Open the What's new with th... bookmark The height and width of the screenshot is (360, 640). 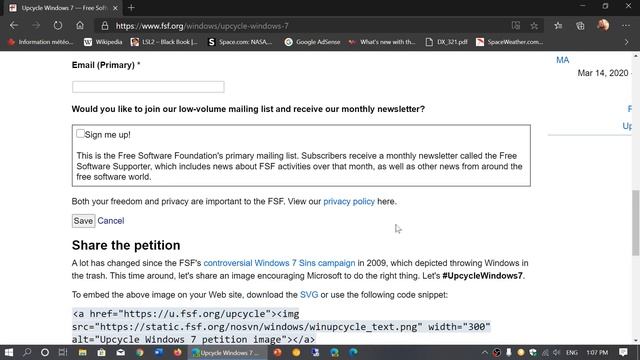(x=382, y=42)
